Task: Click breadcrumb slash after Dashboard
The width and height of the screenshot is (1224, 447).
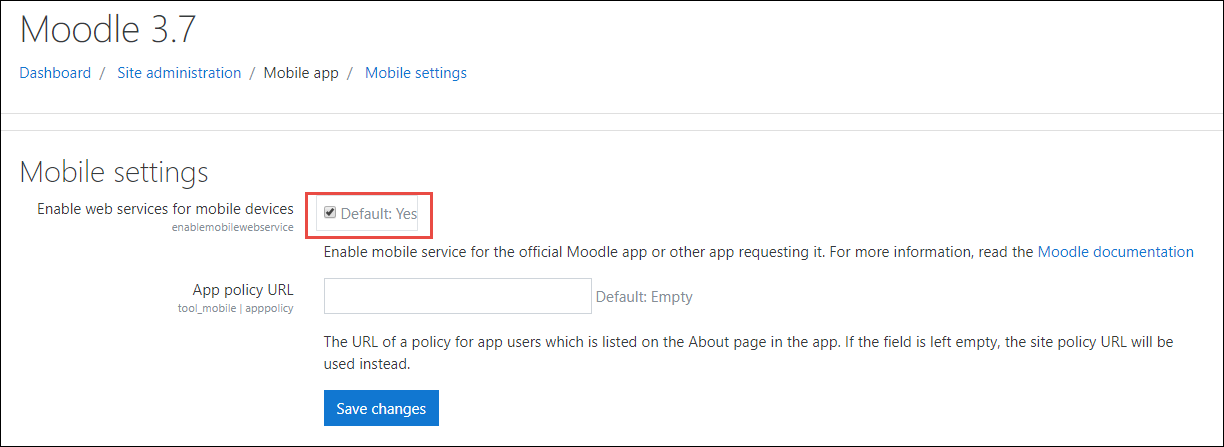Action: point(104,73)
